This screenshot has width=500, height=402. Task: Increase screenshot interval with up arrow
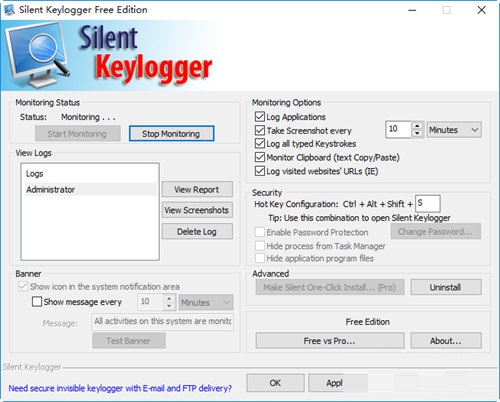pos(417,126)
